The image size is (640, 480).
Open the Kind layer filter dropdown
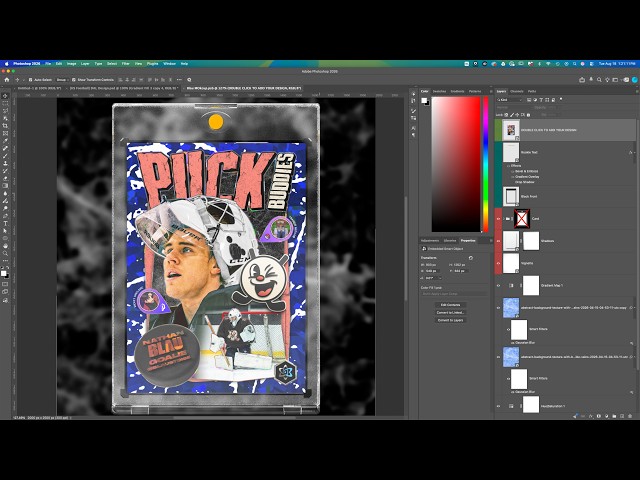[510, 100]
